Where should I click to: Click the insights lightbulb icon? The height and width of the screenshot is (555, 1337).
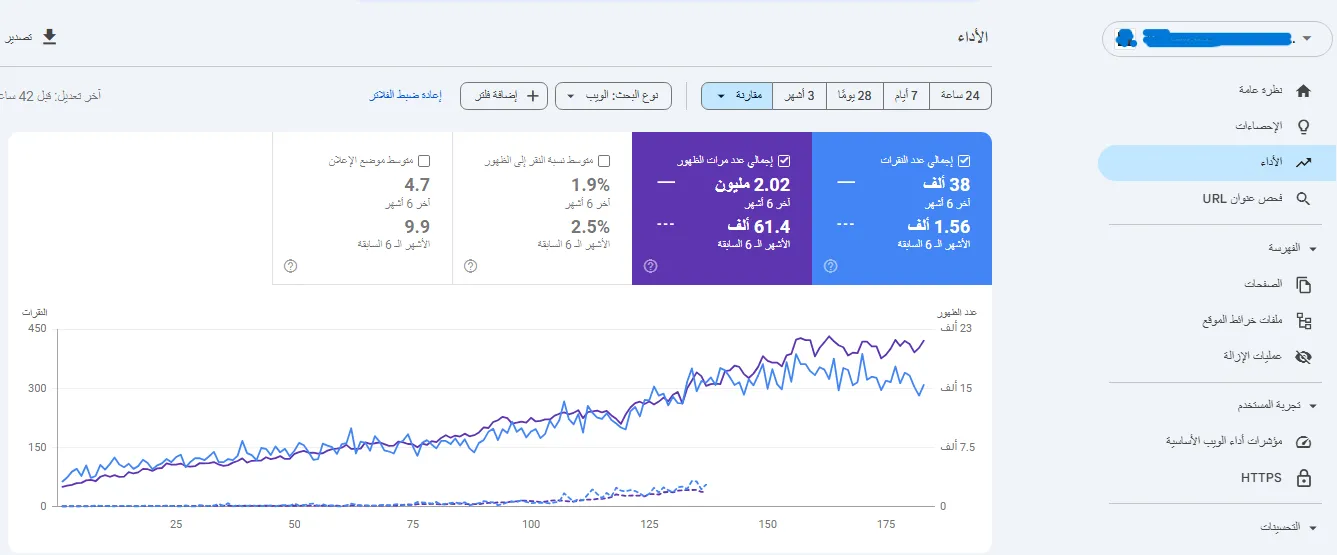point(1303,127)
